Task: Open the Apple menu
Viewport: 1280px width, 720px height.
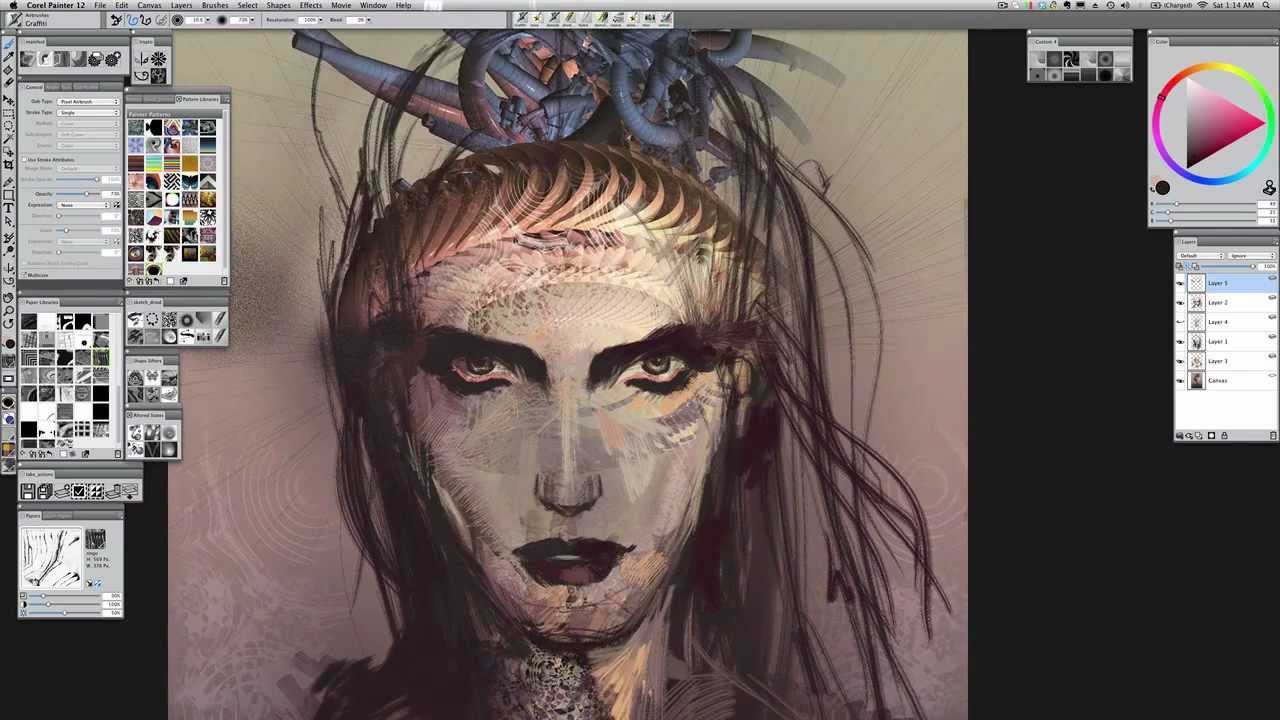Action: point(13,5)
